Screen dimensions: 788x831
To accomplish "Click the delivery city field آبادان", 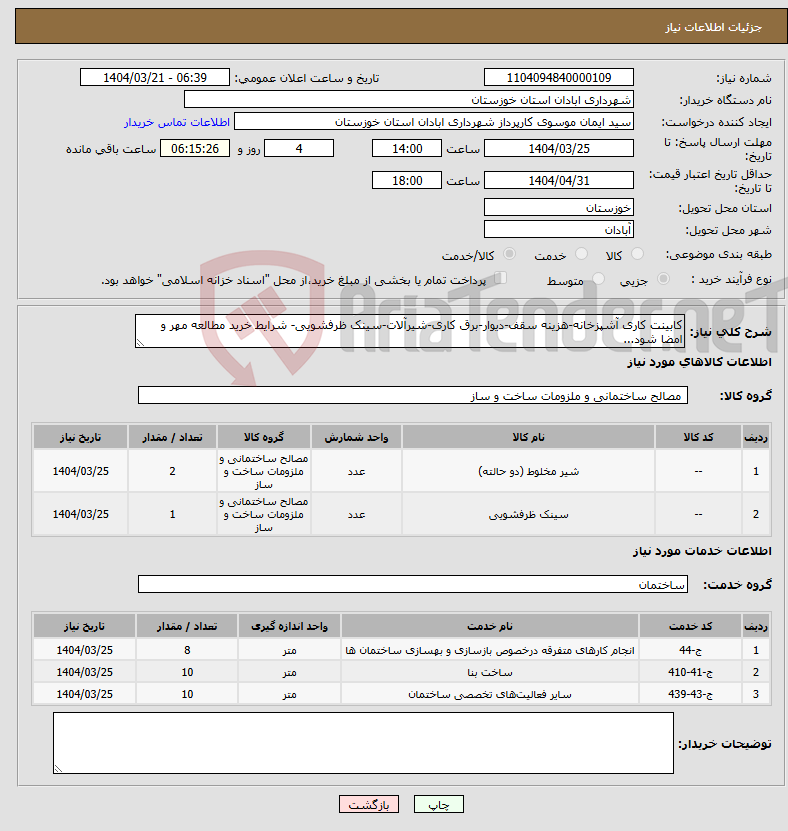I will click(559, 229).
